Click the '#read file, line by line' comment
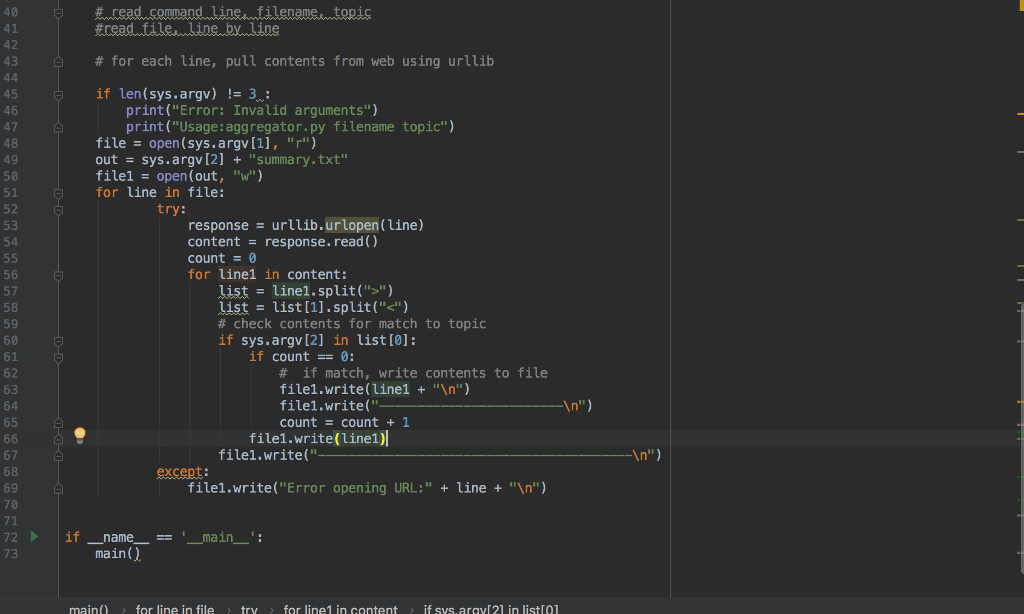The width and height of the screenshot is (1024, 614). point(187,29)
